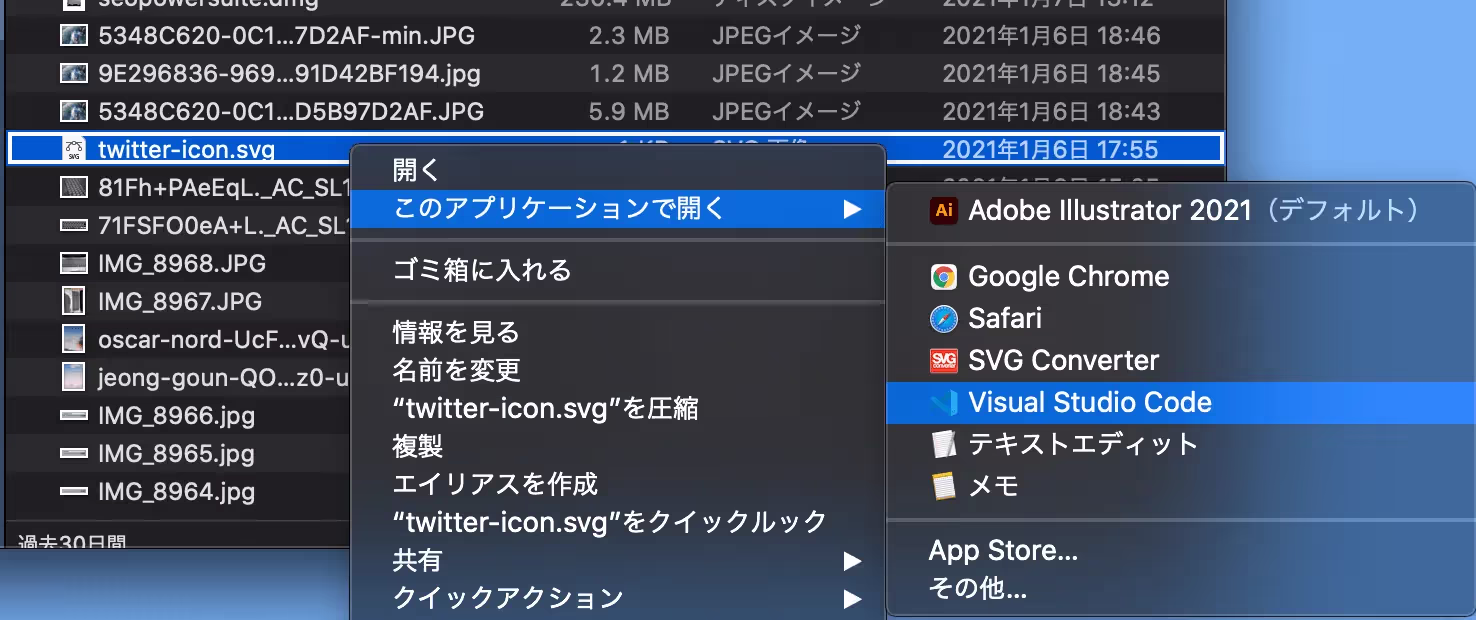Click the IMG_8965.jpg file icon

tap(73, 453)
